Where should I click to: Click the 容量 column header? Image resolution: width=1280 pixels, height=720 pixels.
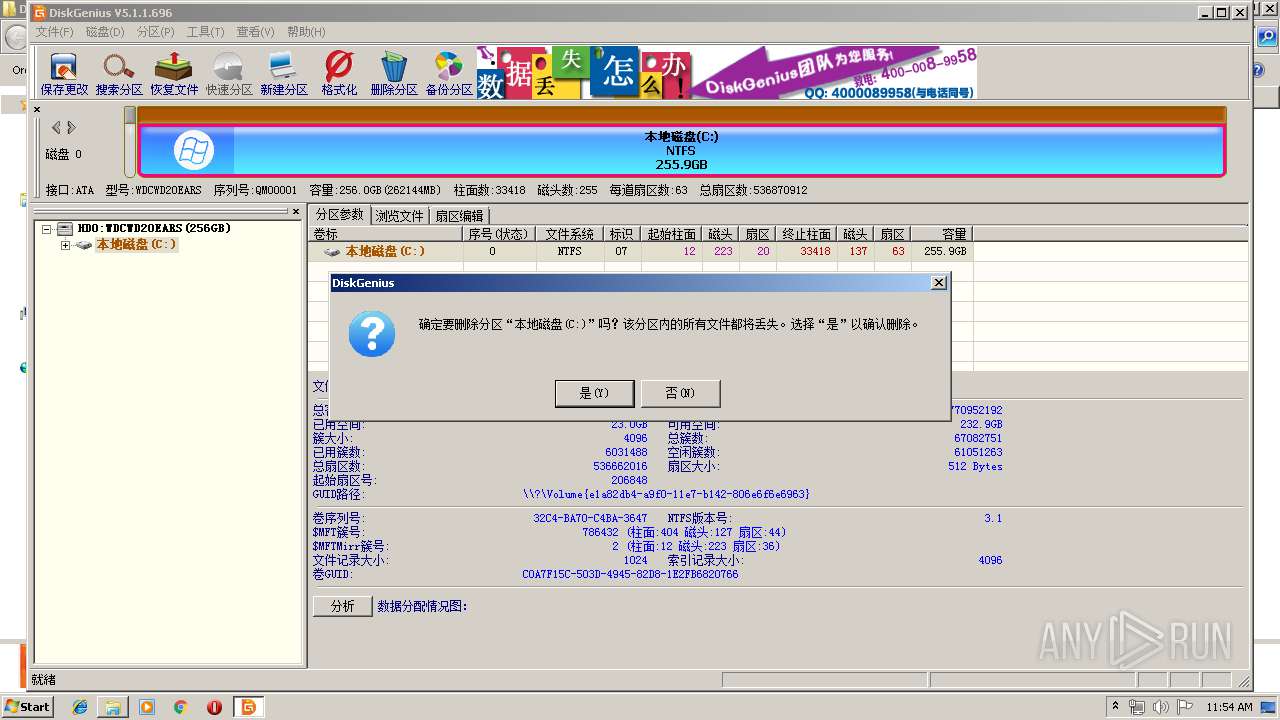coord(941,234)
